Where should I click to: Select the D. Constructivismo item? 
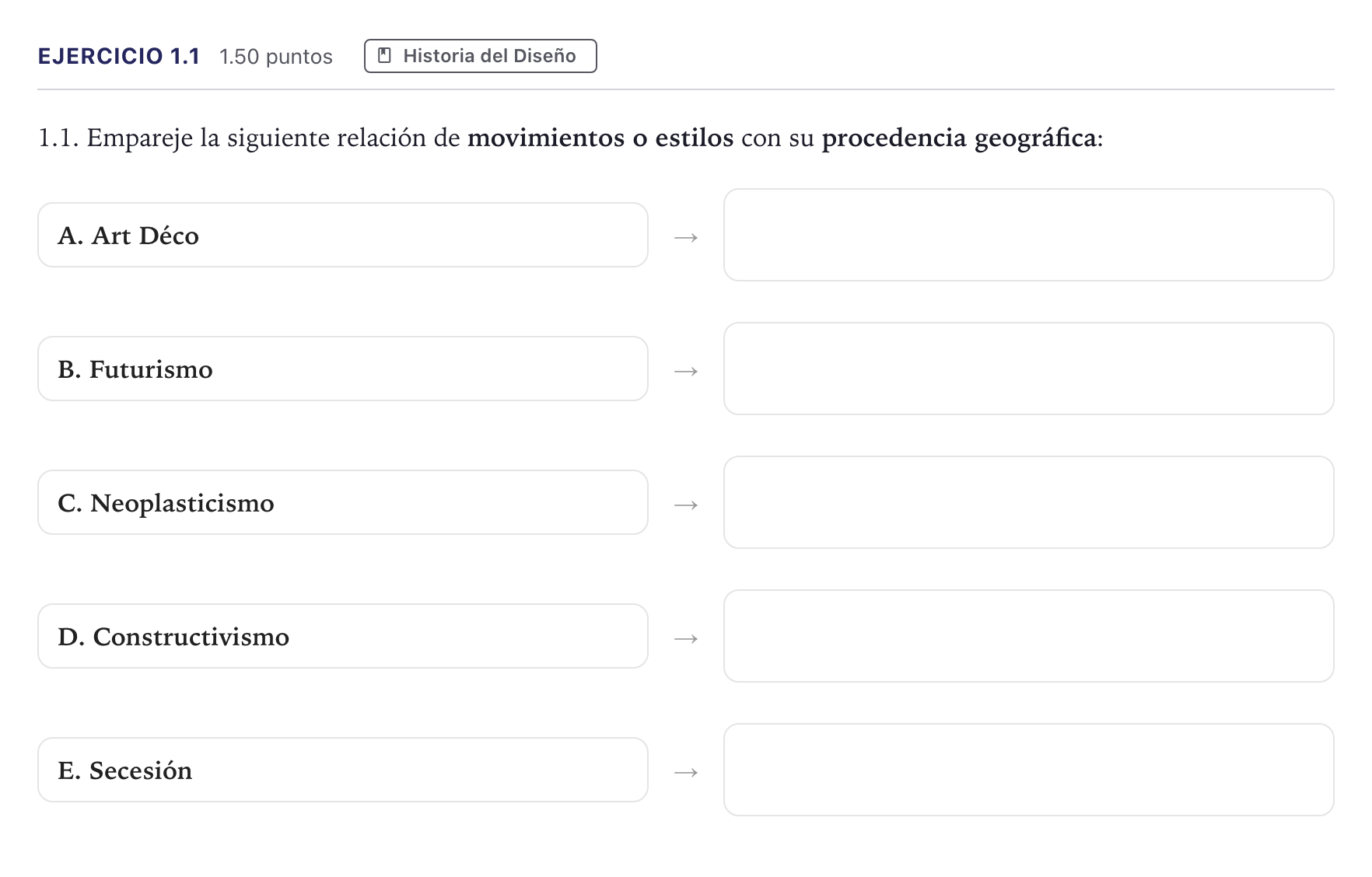tap(343, 636)
